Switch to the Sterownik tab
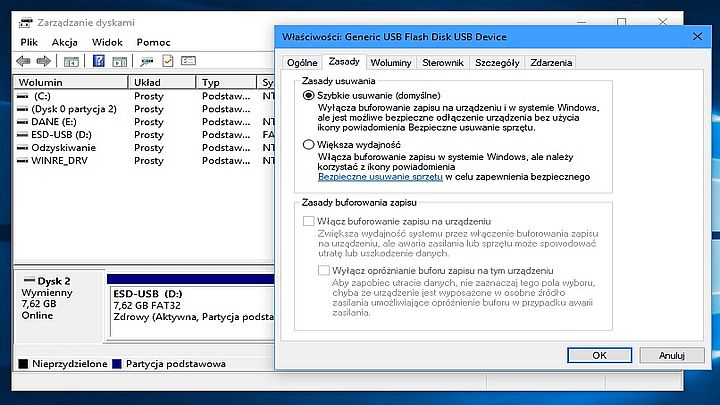This screenshot has height=405, width=720. 443,63
